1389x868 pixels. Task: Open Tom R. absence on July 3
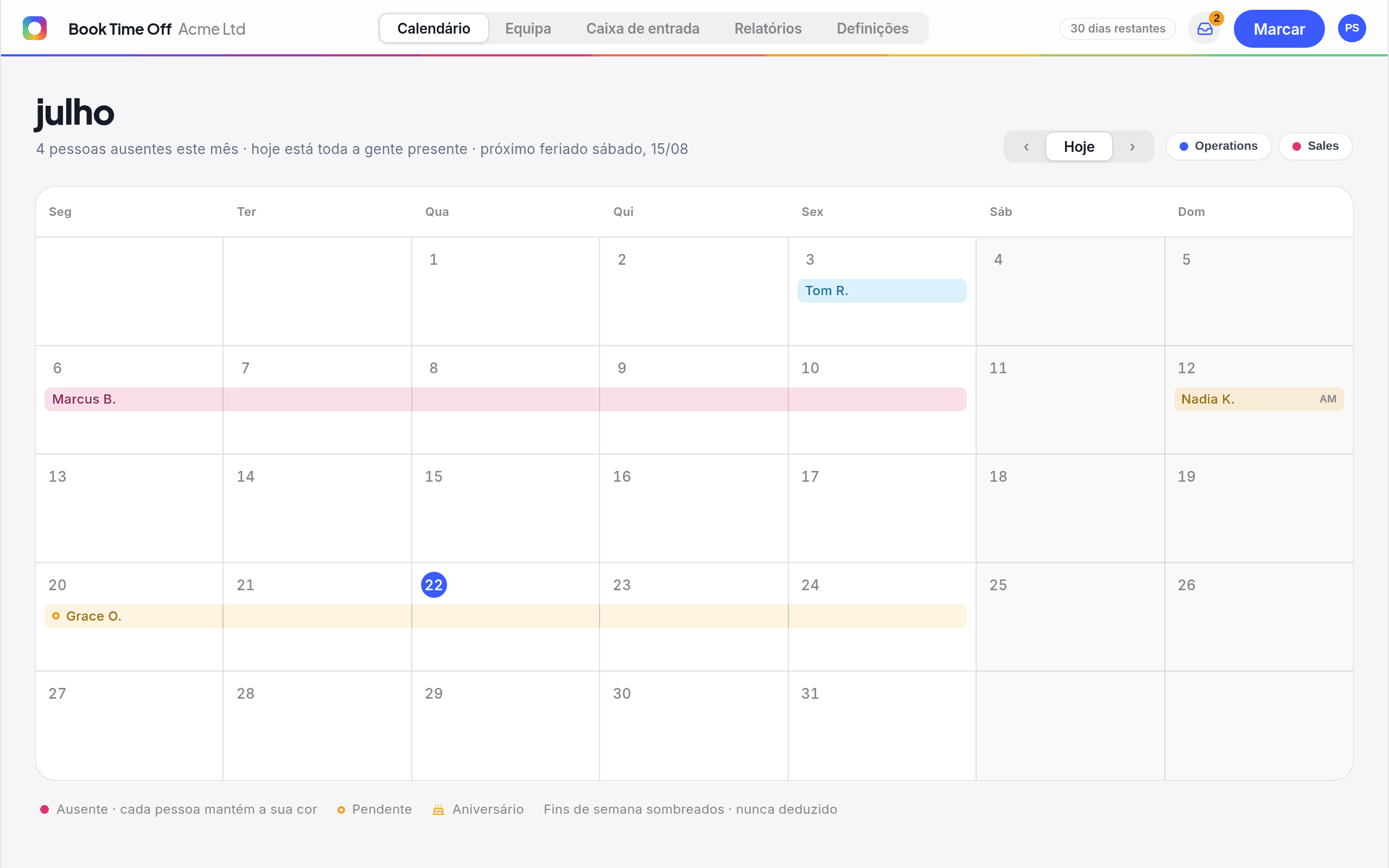pos(882,290)
